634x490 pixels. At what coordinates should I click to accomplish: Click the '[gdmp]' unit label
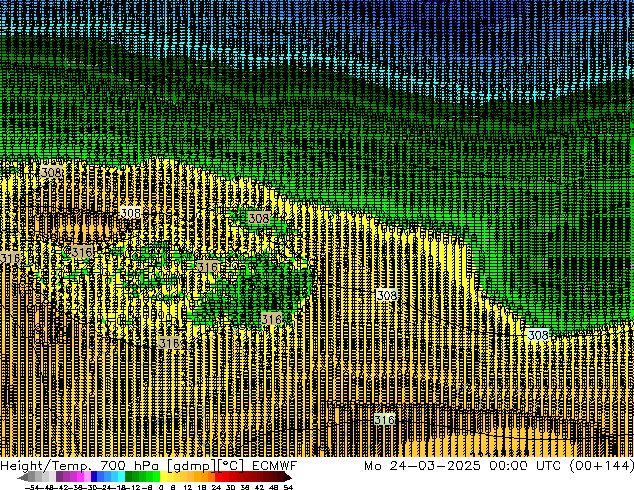point(192,466)
